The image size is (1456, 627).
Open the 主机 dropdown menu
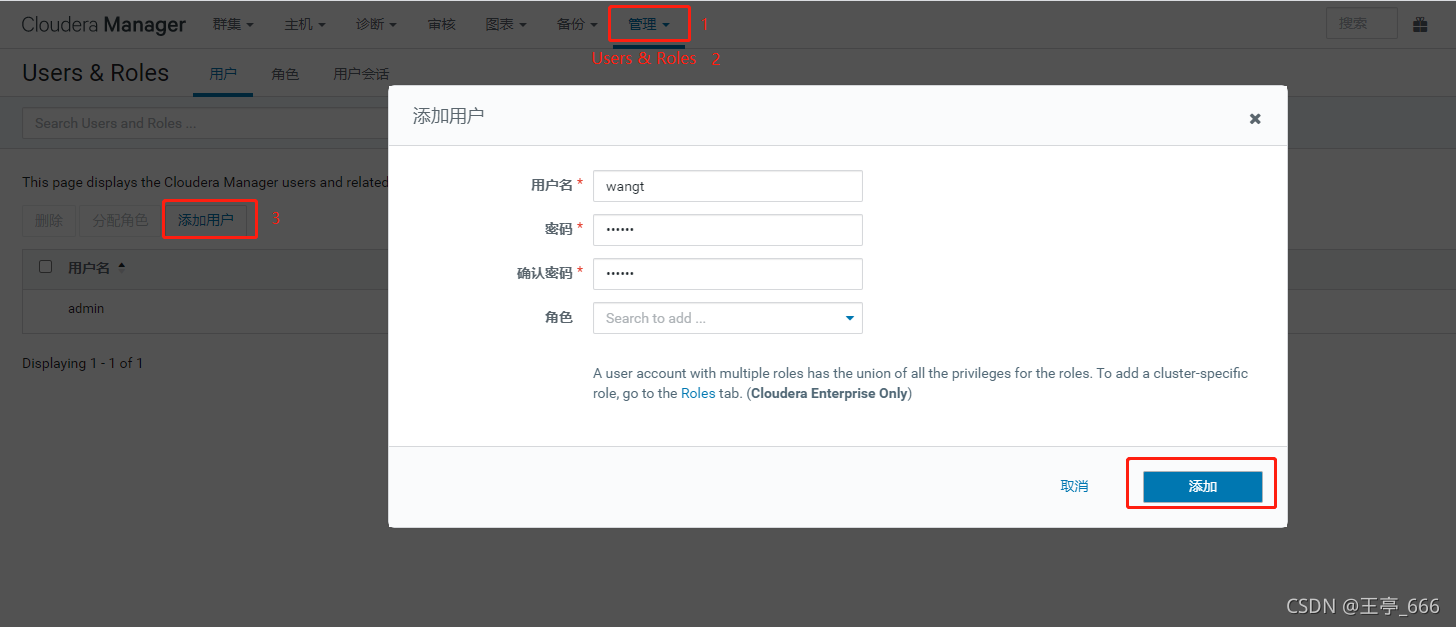(x=305, y=24)
